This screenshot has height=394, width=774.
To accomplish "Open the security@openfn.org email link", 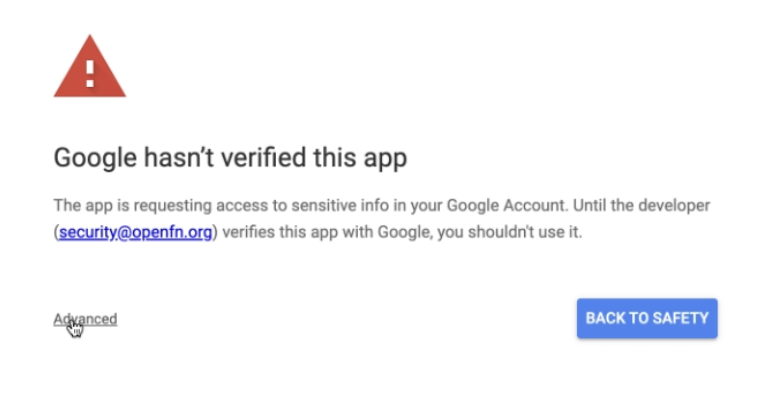I will (136, 232).
